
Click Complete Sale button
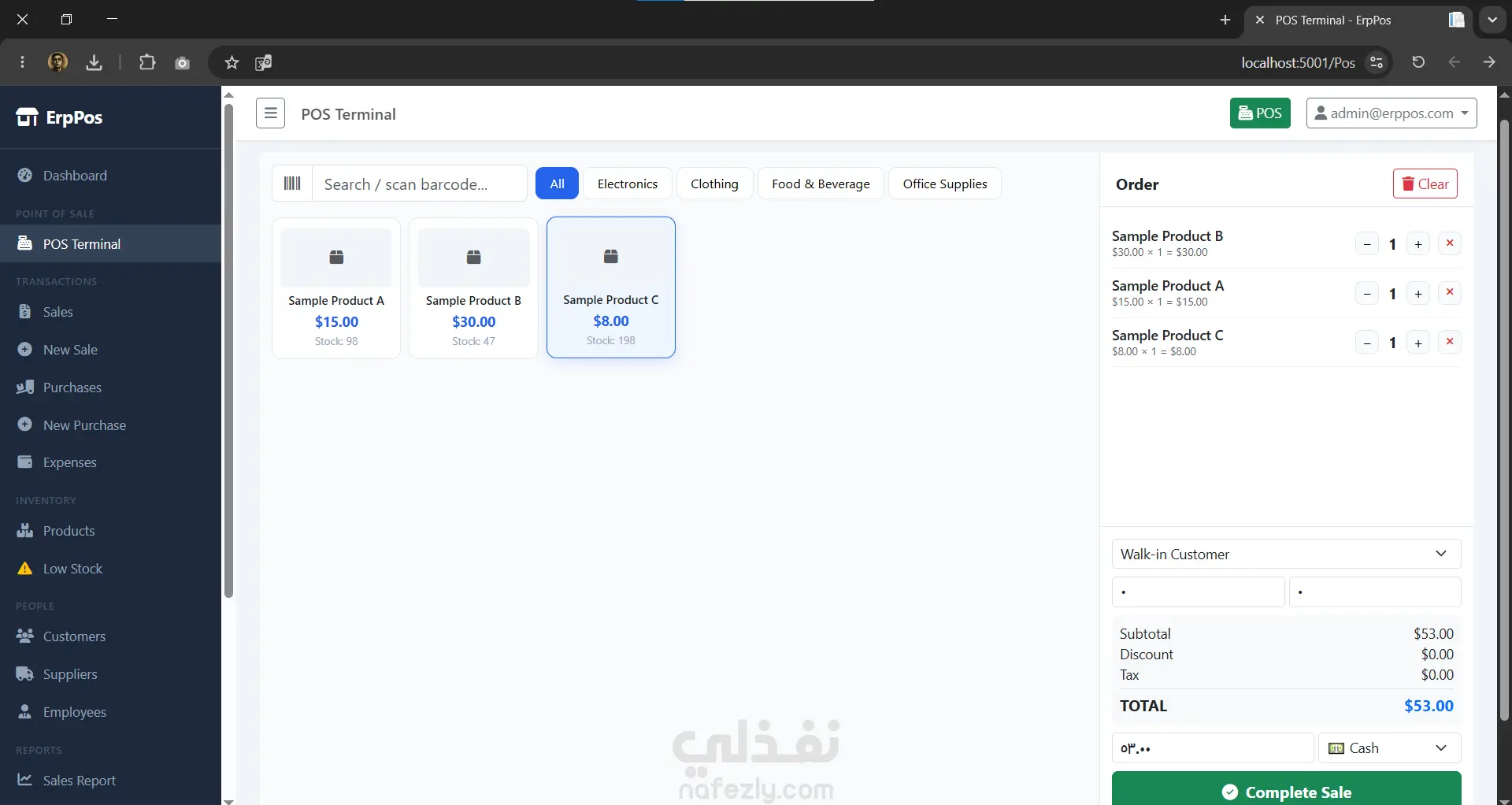tap(1286, 790)
